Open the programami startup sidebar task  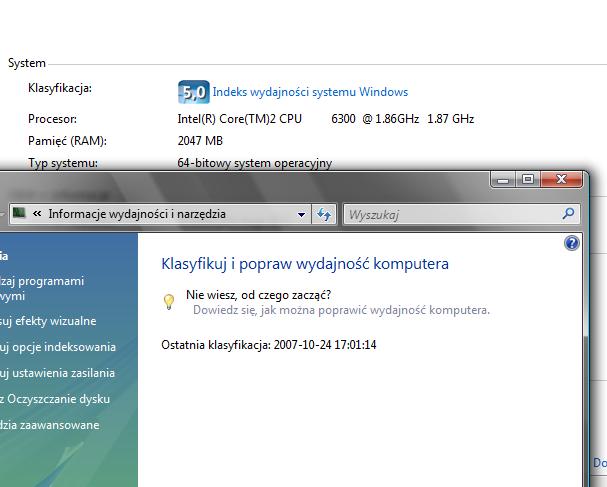tap(42, 288)
